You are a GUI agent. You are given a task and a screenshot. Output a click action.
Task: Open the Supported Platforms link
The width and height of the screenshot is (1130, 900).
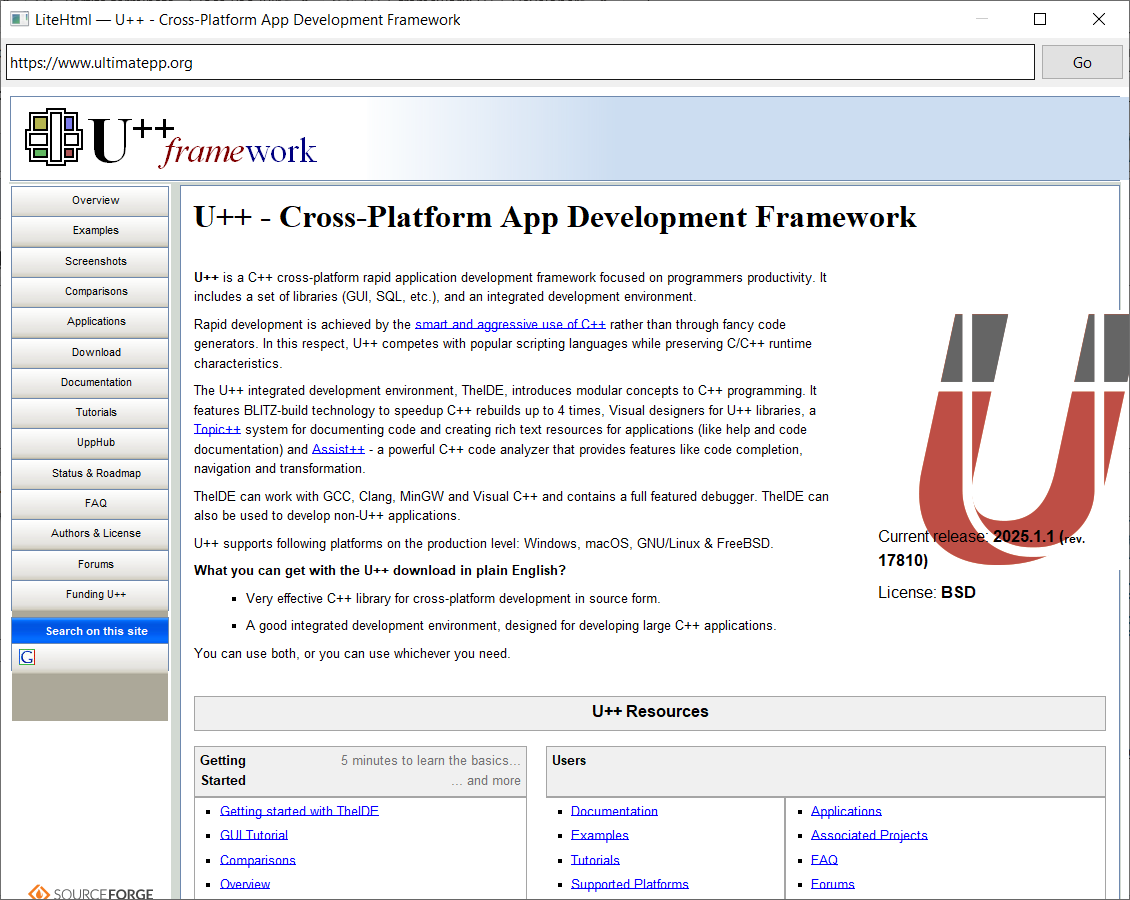coord(630,884)
